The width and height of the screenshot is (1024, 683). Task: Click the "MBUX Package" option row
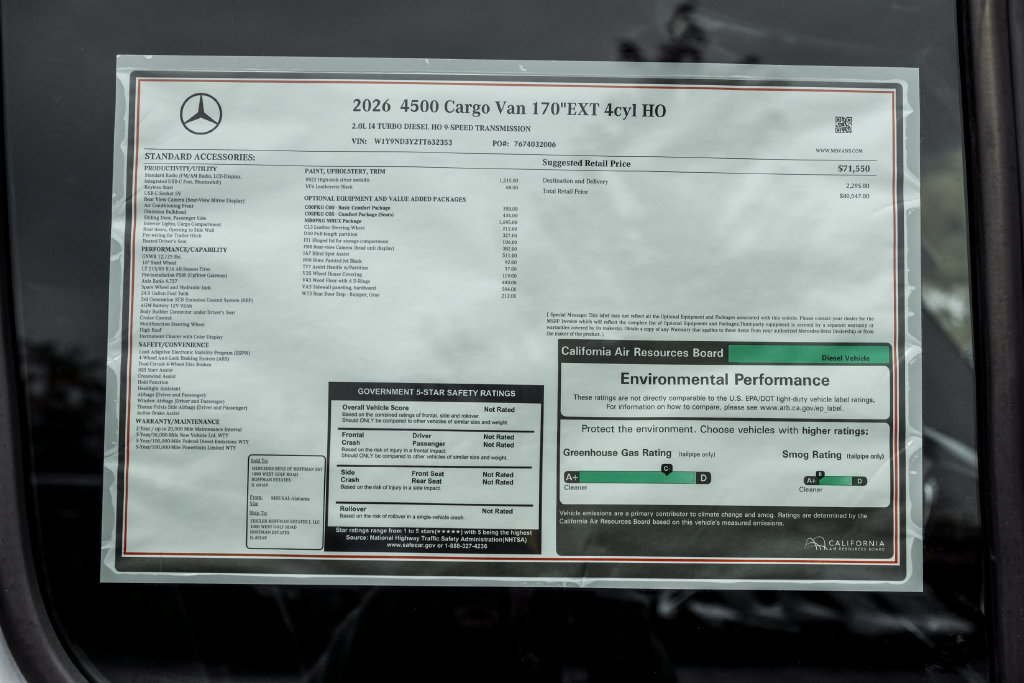coord(411,221)
